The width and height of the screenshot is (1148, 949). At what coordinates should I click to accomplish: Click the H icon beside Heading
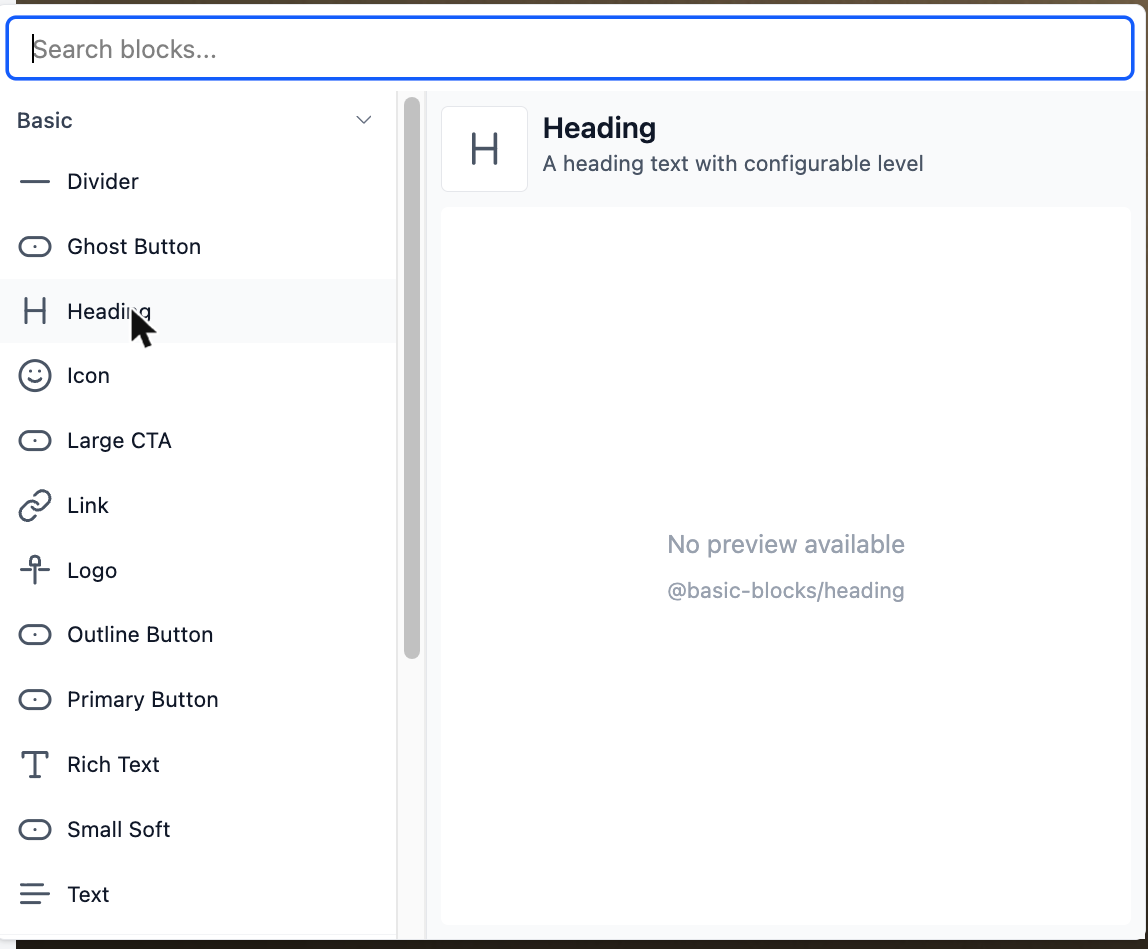[34, 311]
